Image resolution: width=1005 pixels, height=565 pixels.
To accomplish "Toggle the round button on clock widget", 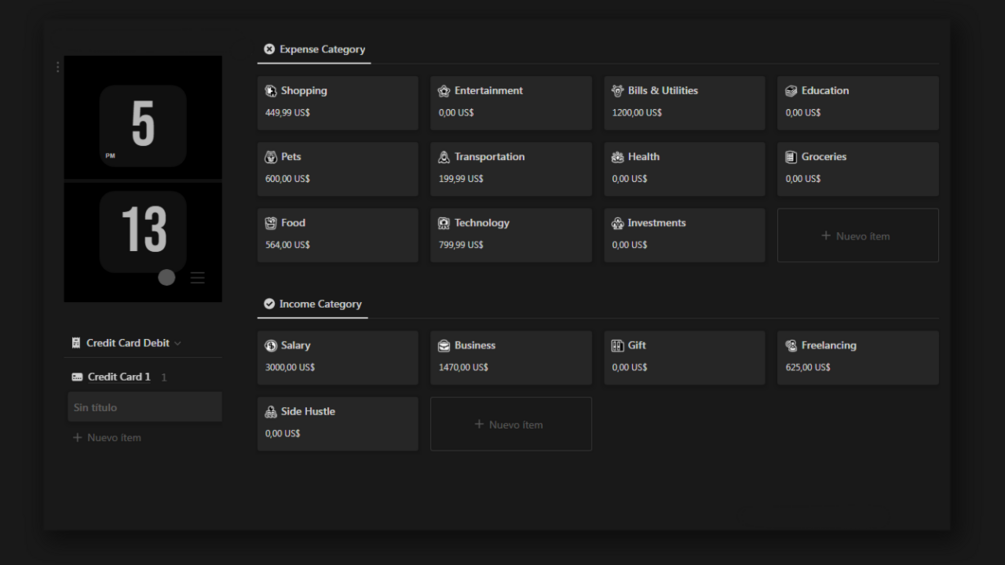I will tap(167, 277).
